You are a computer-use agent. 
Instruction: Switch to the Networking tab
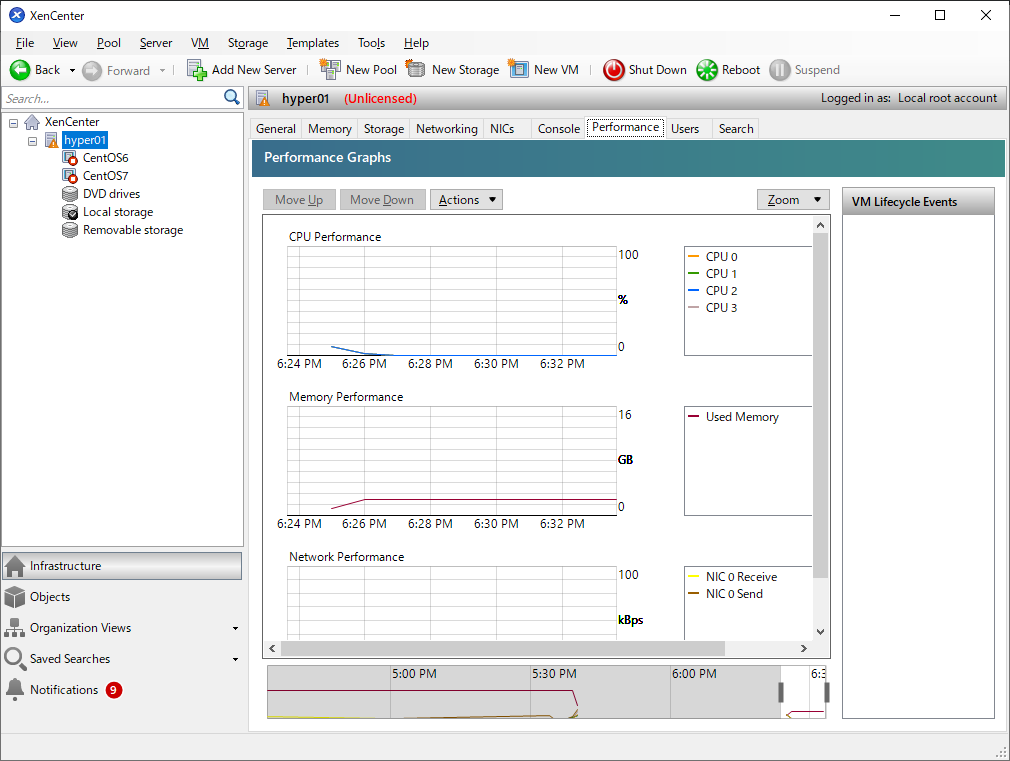point(447,129)
